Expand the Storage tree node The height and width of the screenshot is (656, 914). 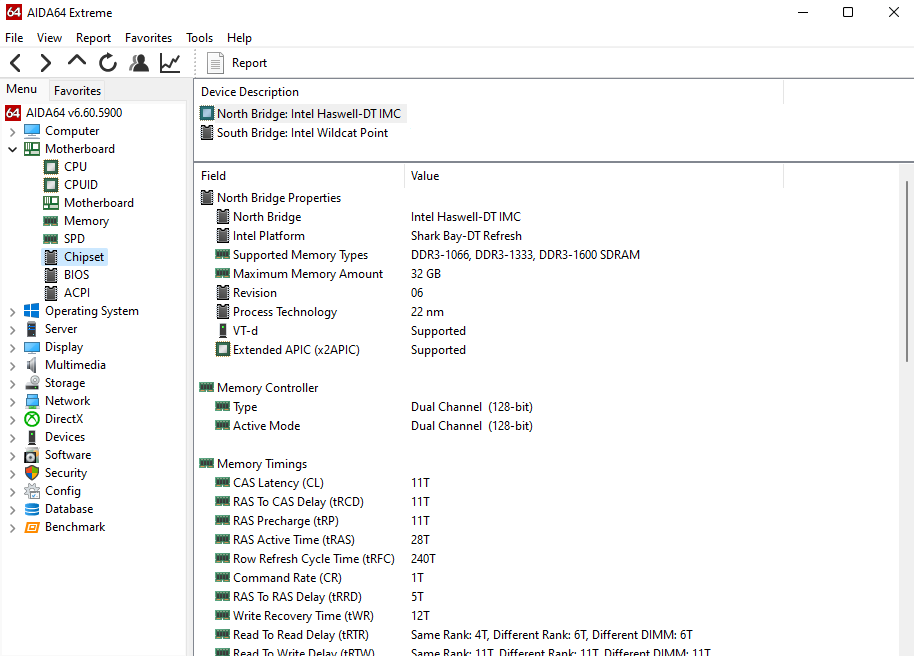click(12, 384)
